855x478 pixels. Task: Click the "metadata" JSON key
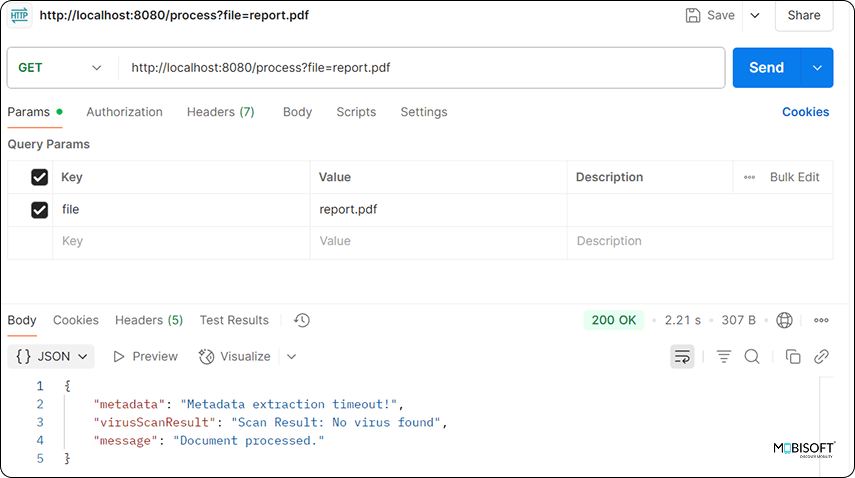pyautogui.click(x=129, y=404)
